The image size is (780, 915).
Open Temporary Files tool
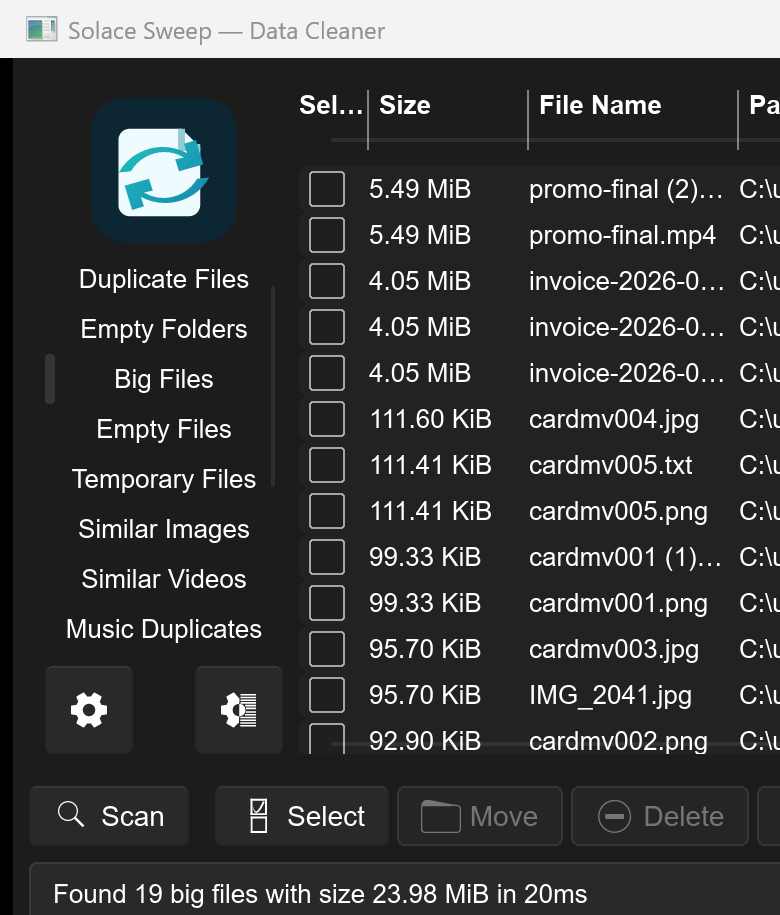point(164,479)
